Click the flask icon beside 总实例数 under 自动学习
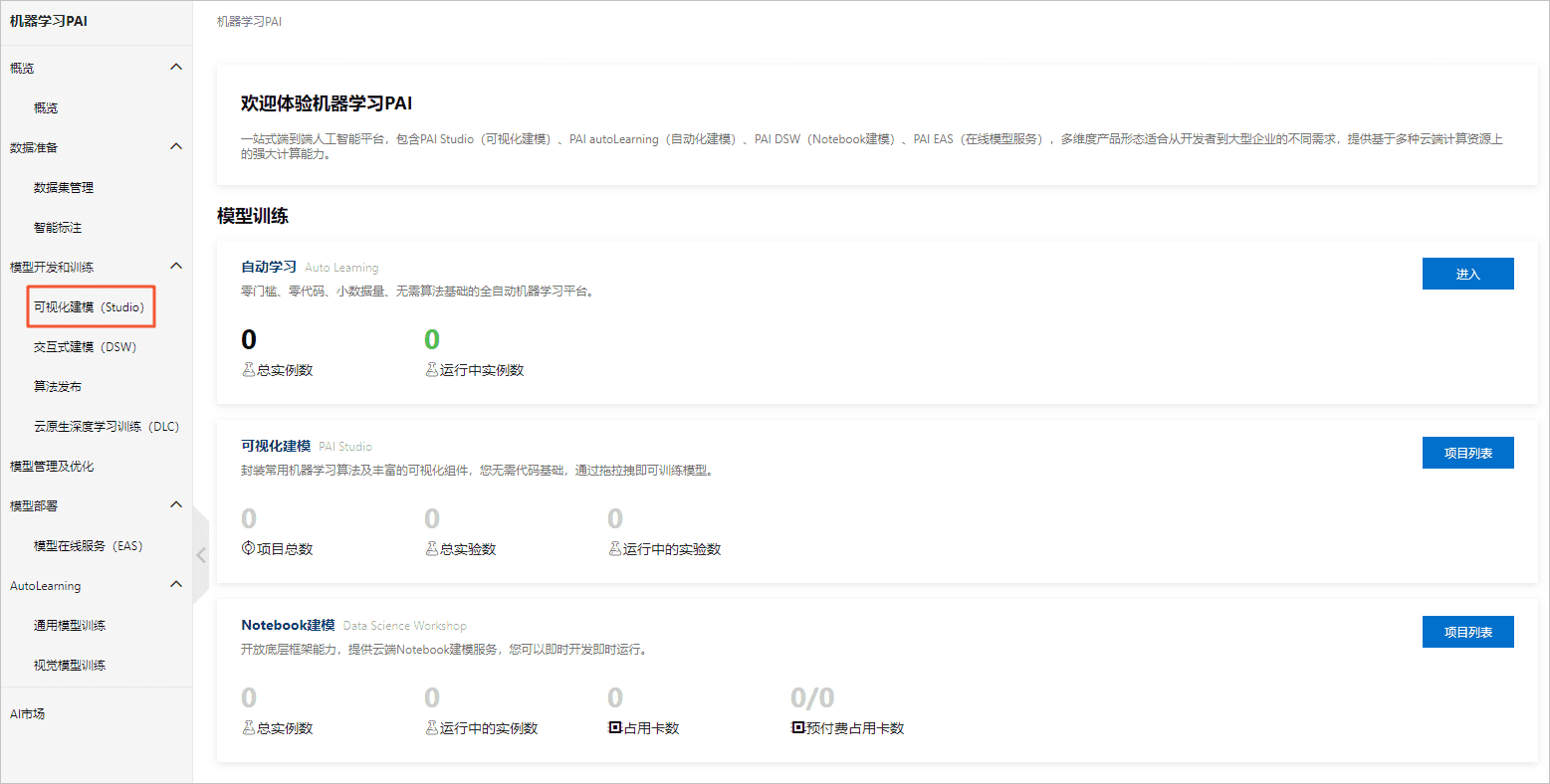Viewport: 1550px width, 784px height. 247,368
